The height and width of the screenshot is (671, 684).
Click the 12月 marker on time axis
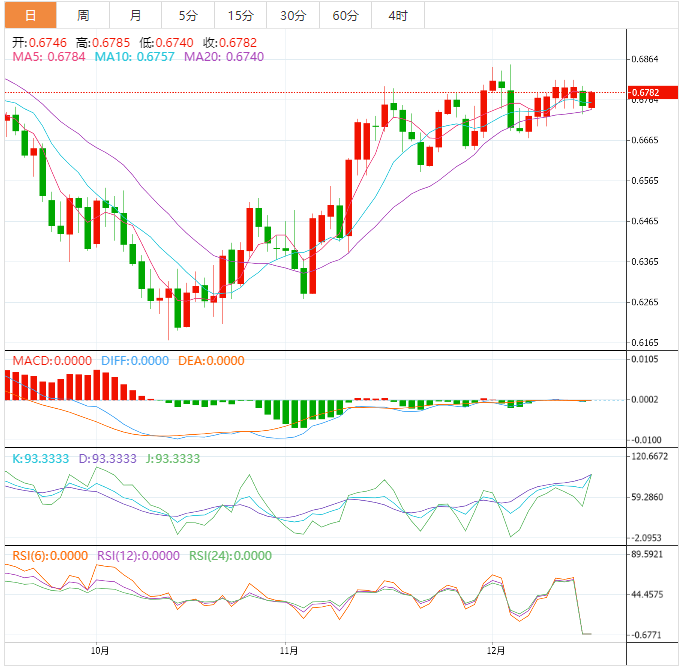point(493,650)
